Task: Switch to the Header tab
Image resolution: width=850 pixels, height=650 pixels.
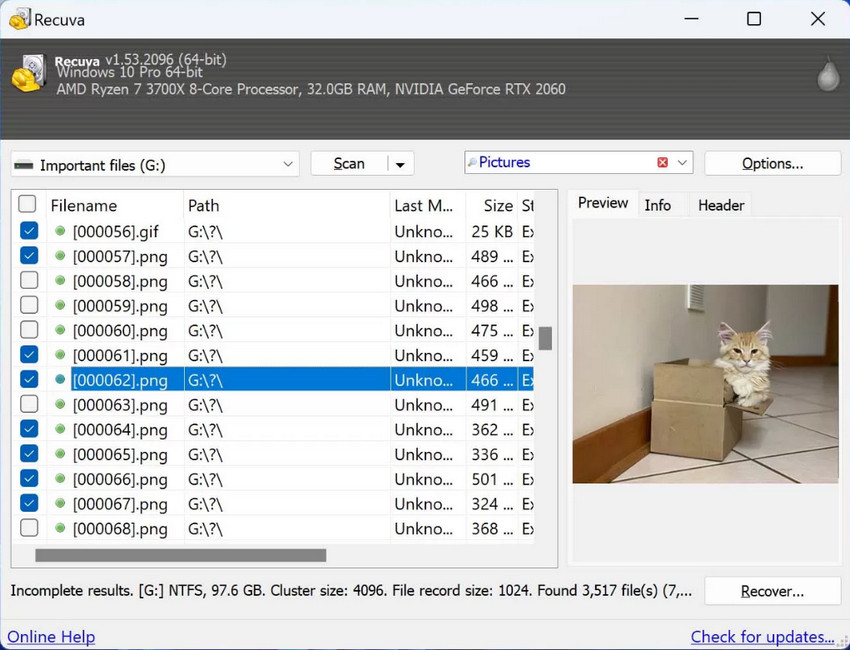Action: (x=721, y=205)
